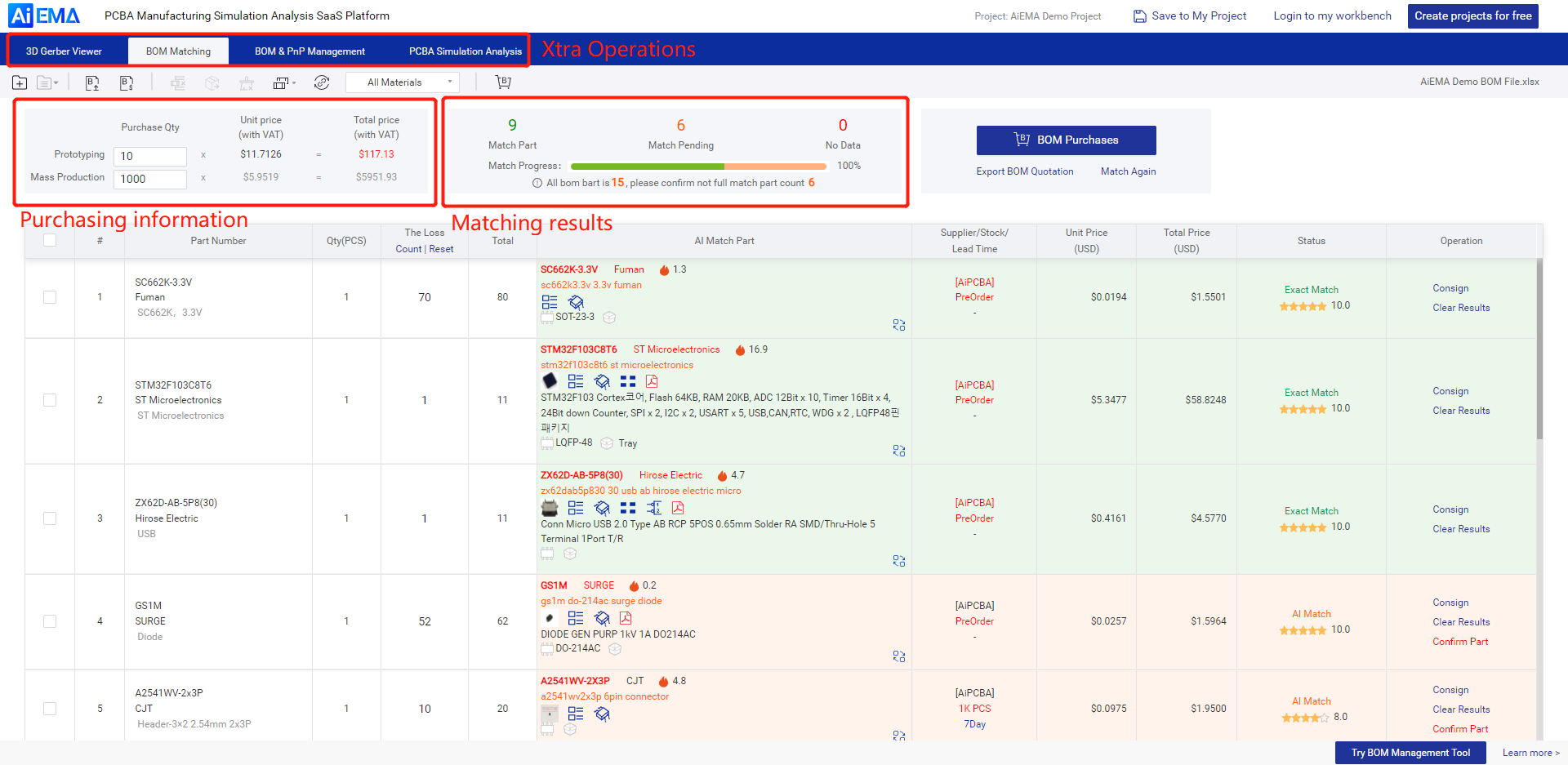Open the BOM & PnP Management tab
The width and height of the screenshot is (1568, 765).
[310, 51]
